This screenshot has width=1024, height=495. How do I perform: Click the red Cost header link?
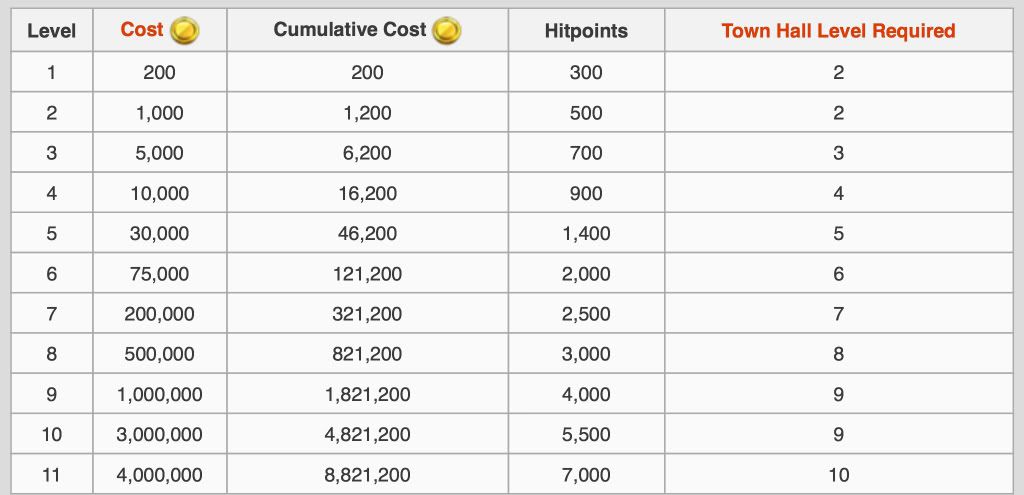[141, 30]
